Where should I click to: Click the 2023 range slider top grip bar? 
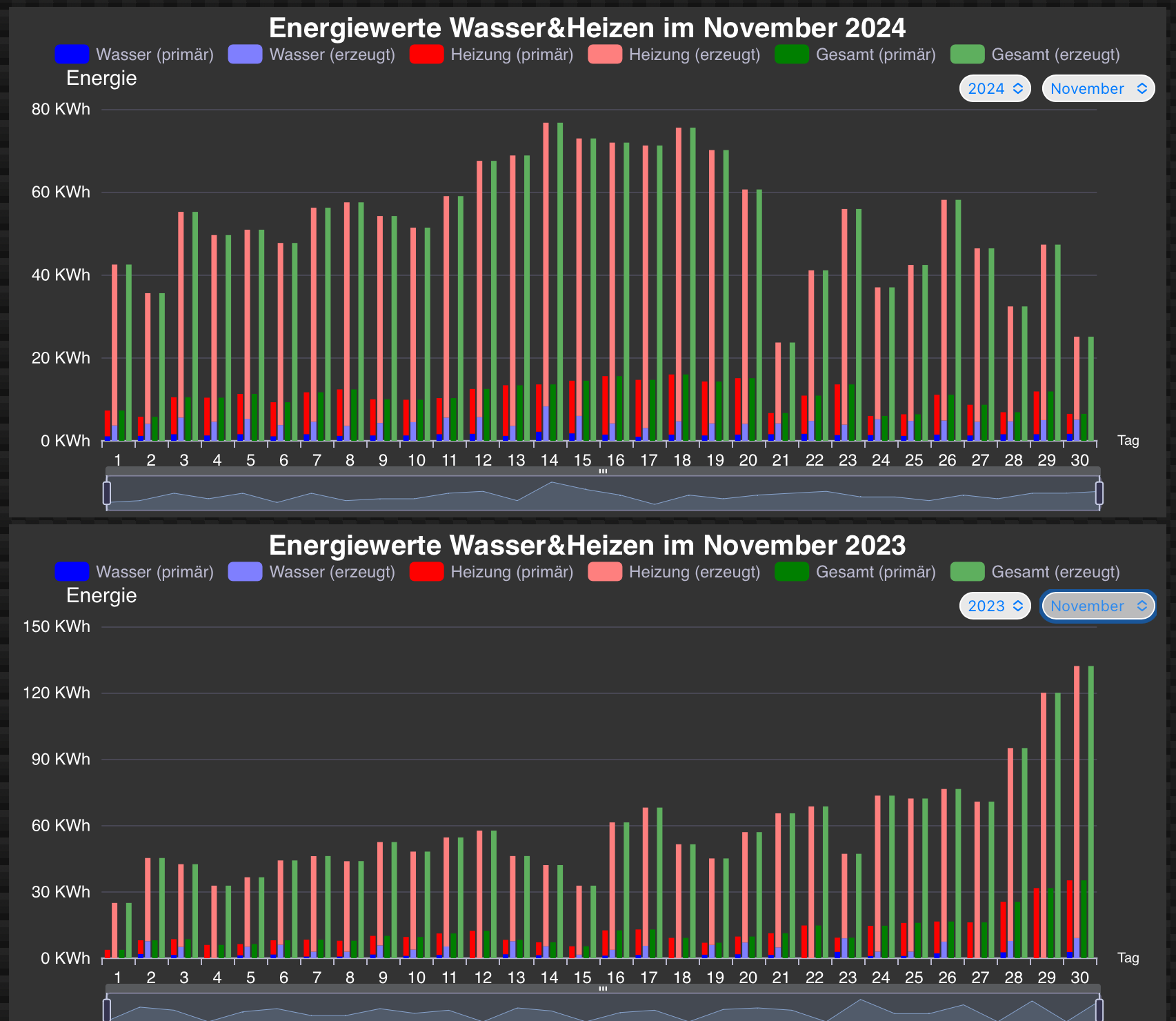(603, 989)
